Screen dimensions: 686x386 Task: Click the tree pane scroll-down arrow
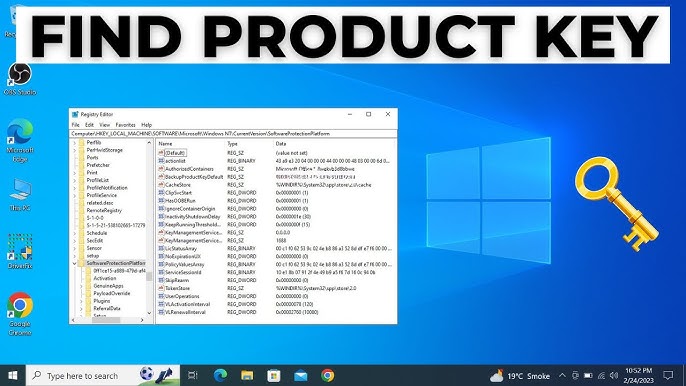coord(149,313)
